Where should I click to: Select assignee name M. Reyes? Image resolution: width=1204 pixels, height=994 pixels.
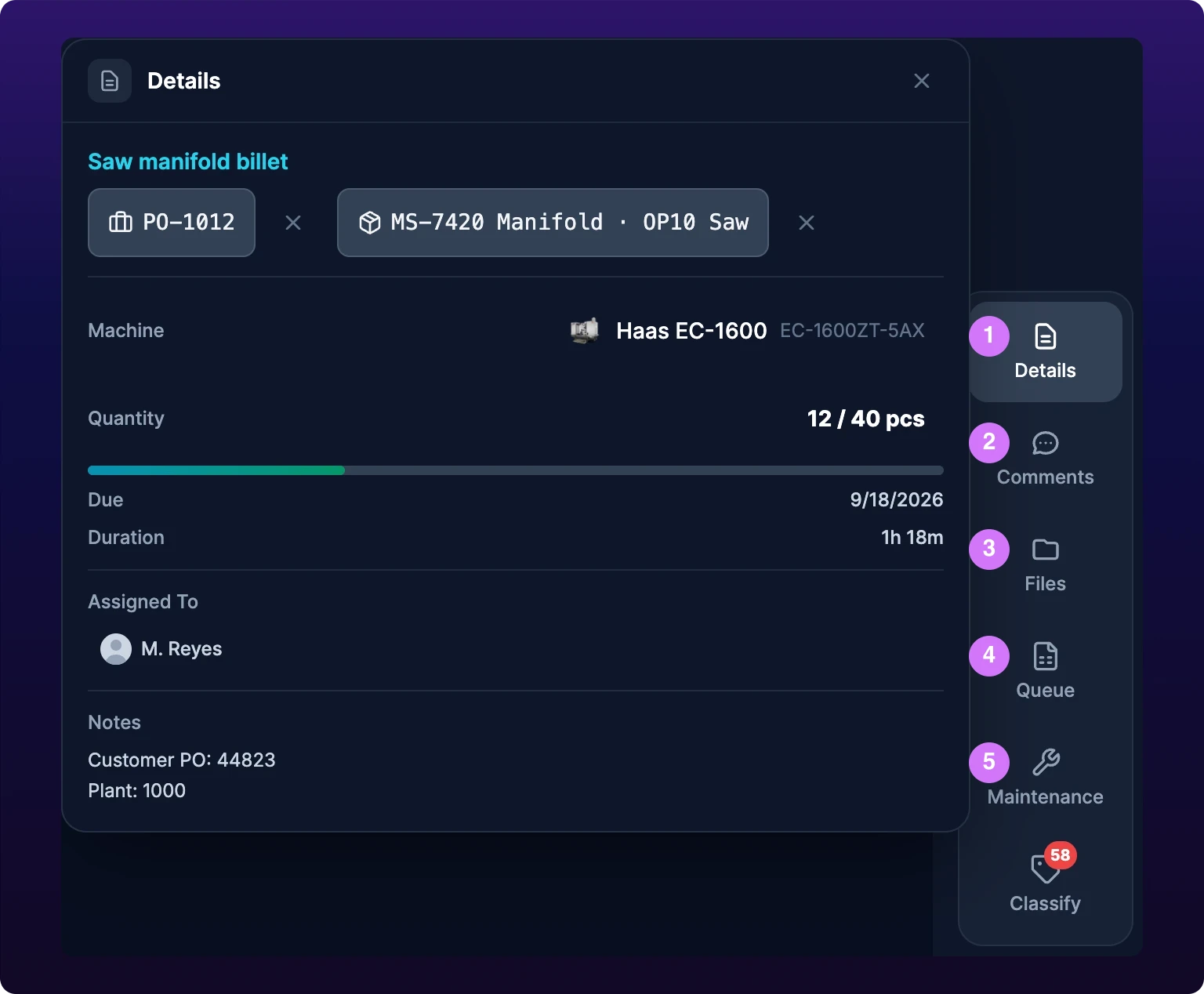[182, 649]
